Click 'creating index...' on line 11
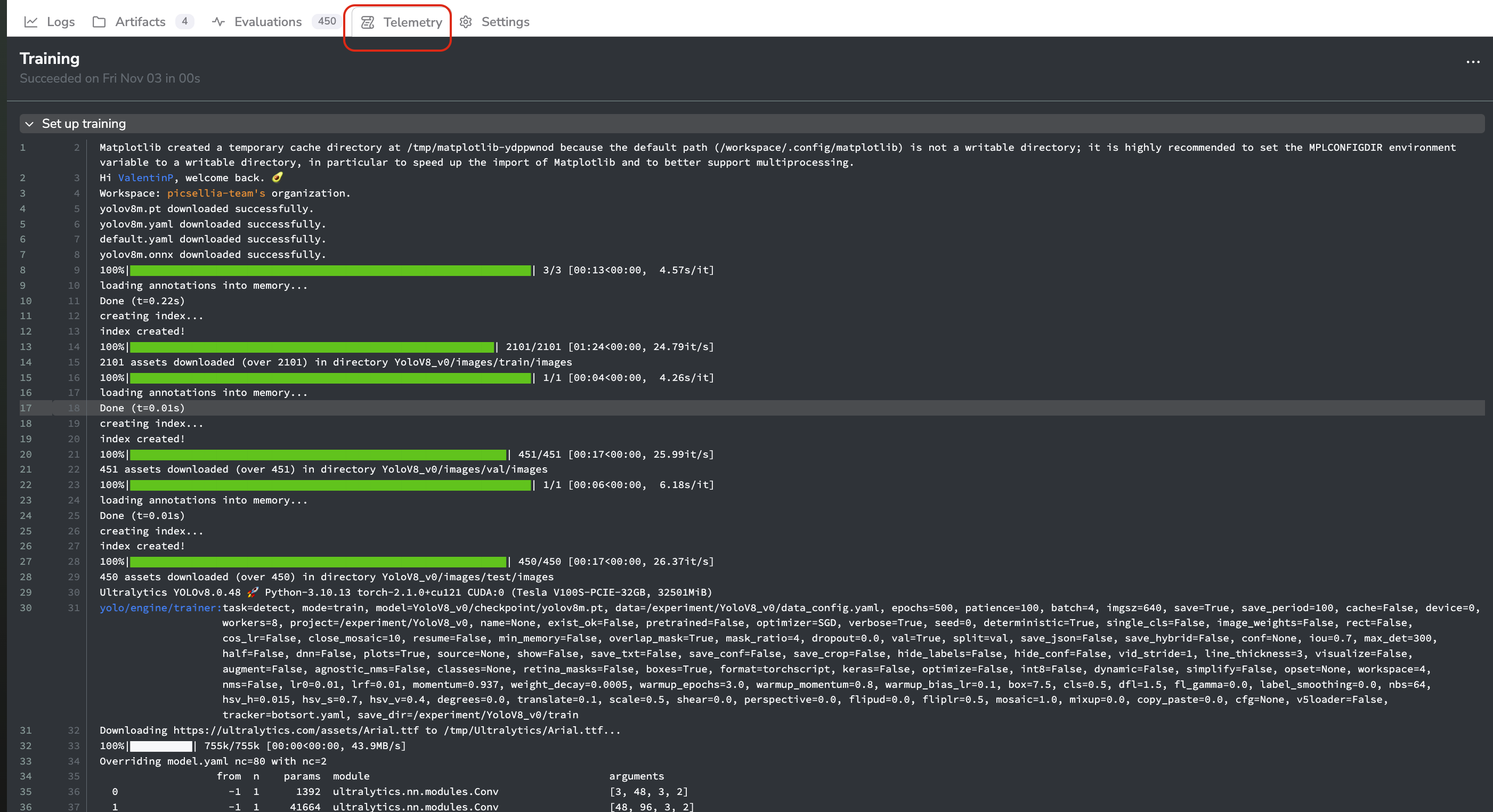Viewport: 1493px width, 812px height. click(151, 316)
